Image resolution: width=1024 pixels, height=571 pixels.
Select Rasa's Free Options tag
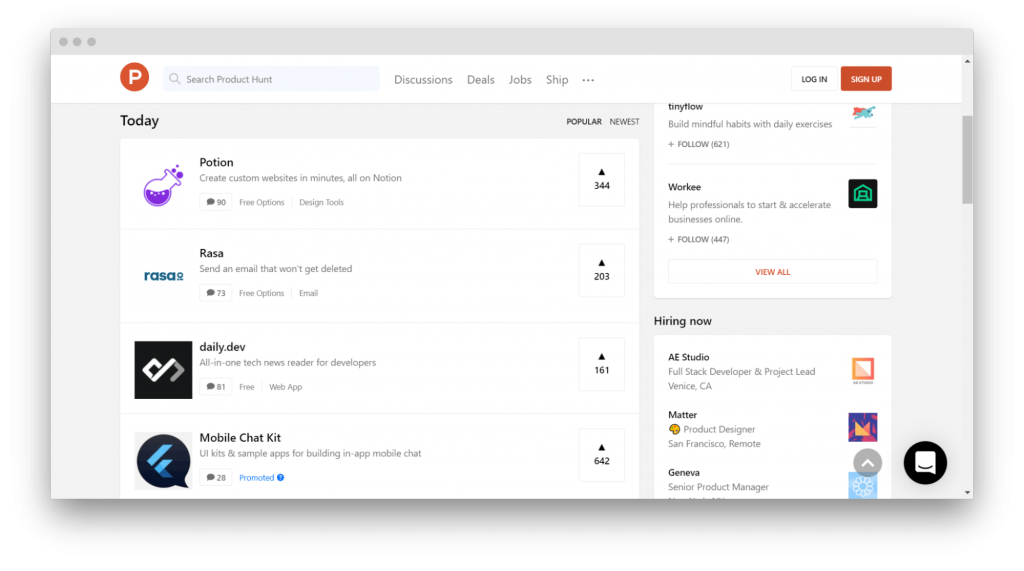click(261, 293)
